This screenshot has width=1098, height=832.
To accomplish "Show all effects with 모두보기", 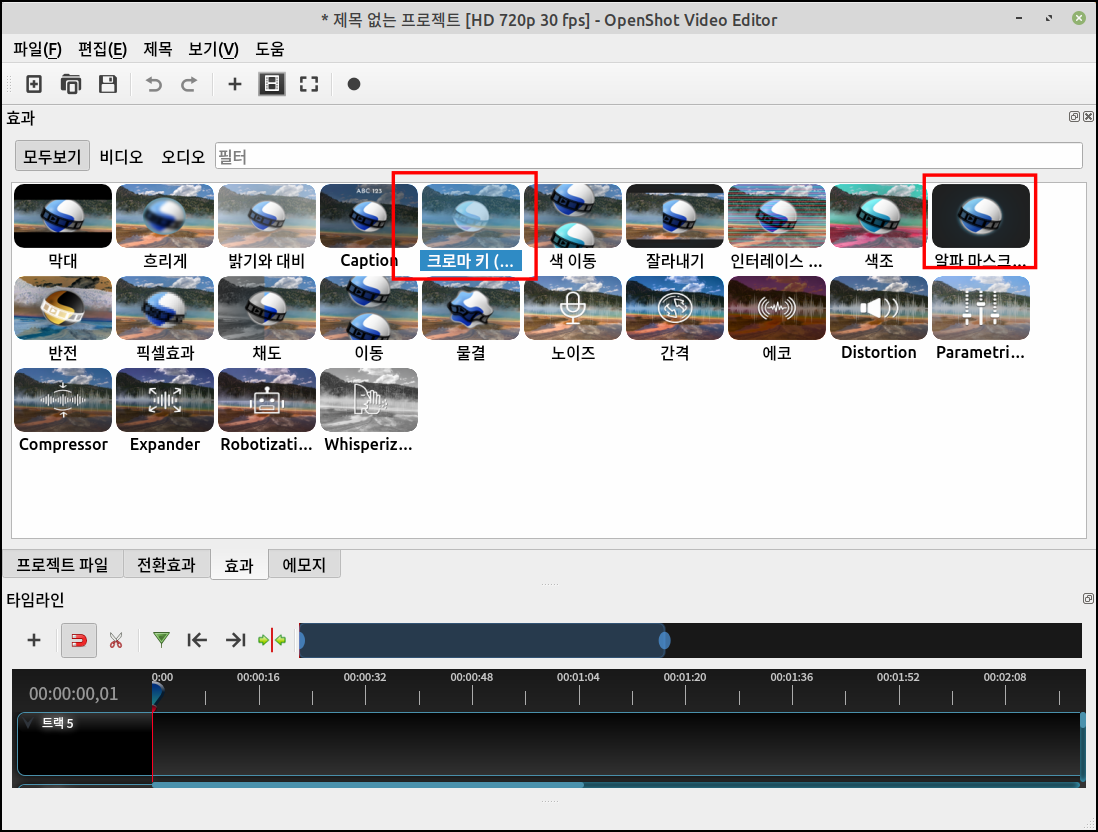I will pos(53,156).
